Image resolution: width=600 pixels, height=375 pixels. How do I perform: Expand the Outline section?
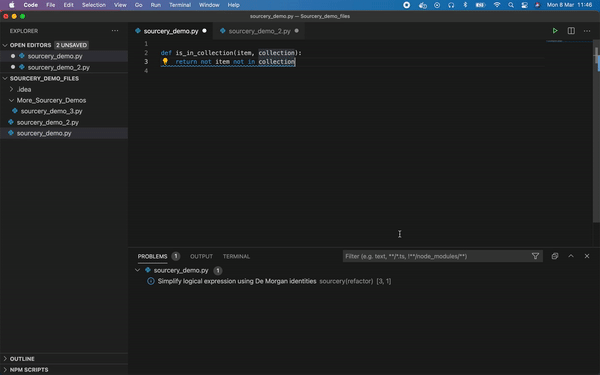[5, 359]
